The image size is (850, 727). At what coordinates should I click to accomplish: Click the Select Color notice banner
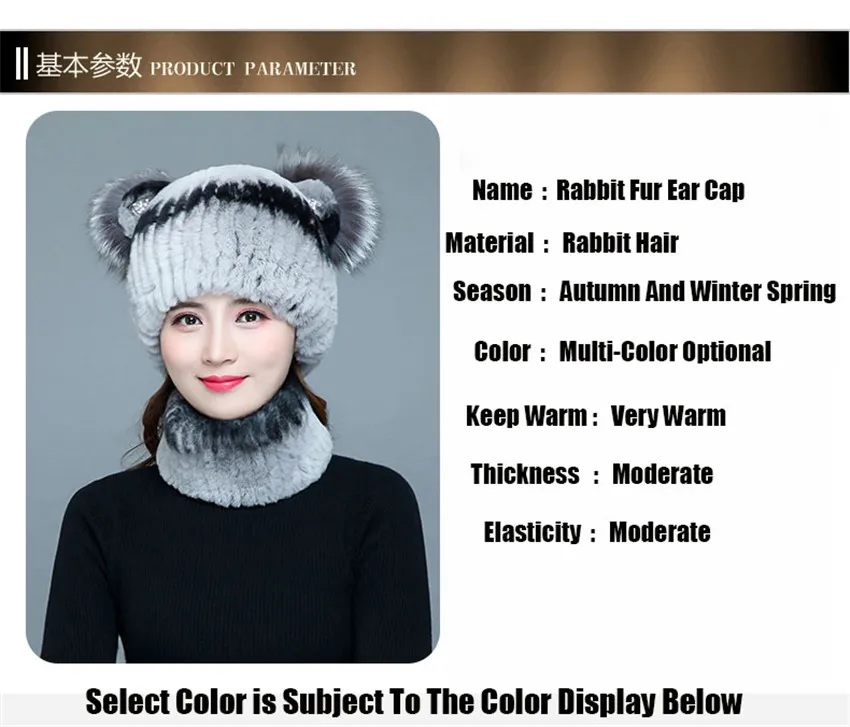click(414, 702)
